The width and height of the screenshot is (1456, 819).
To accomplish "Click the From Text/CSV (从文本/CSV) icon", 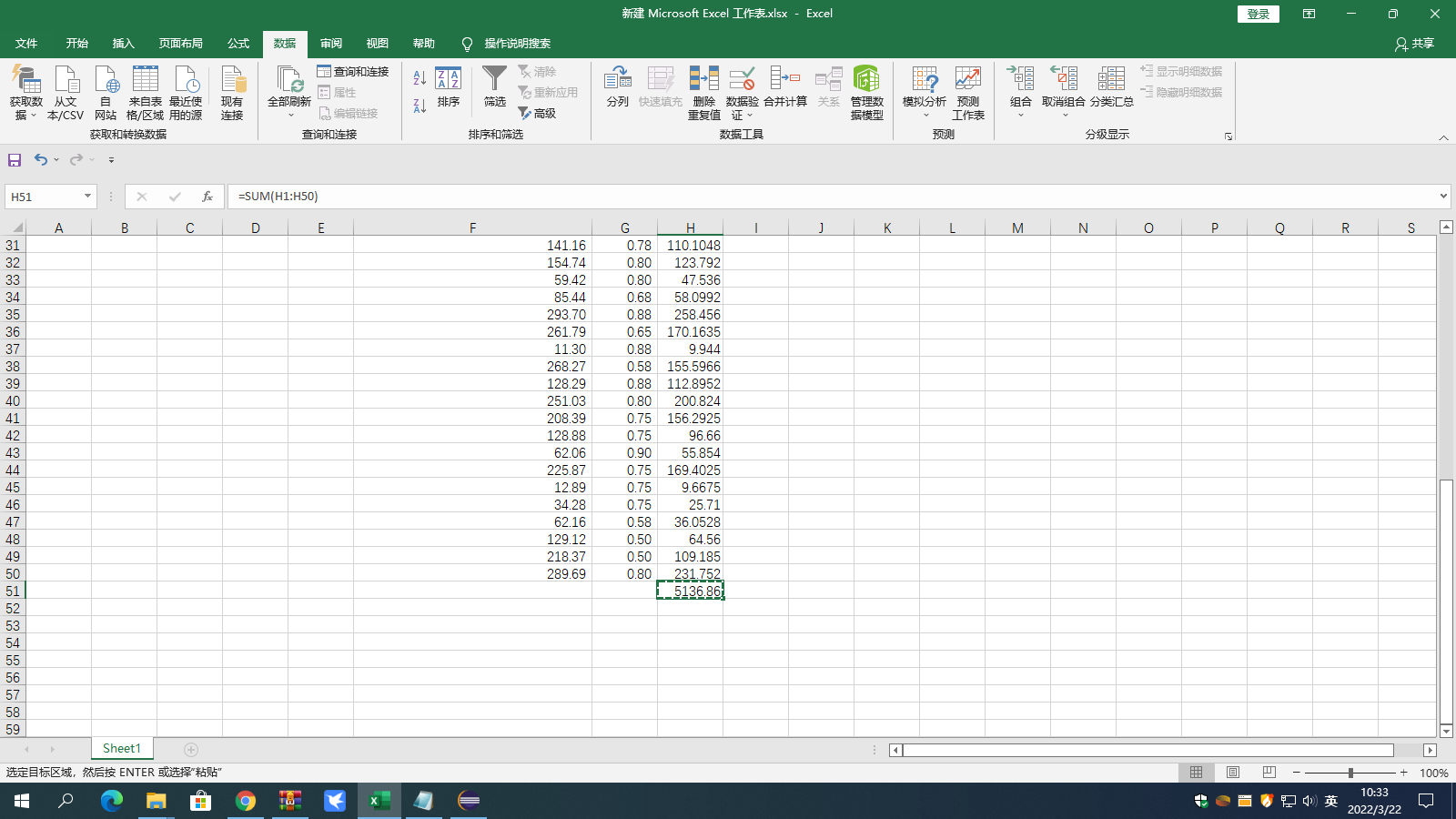I will click(66, 91).
